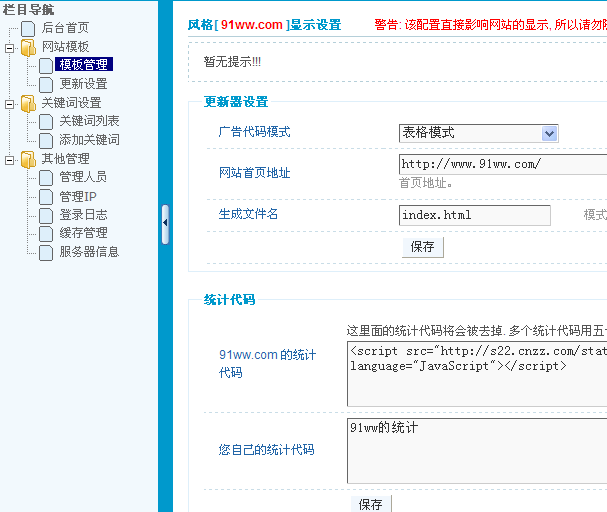The image size is (607, 512).
Task: Open 服务器信息
Action: (89, 252)
